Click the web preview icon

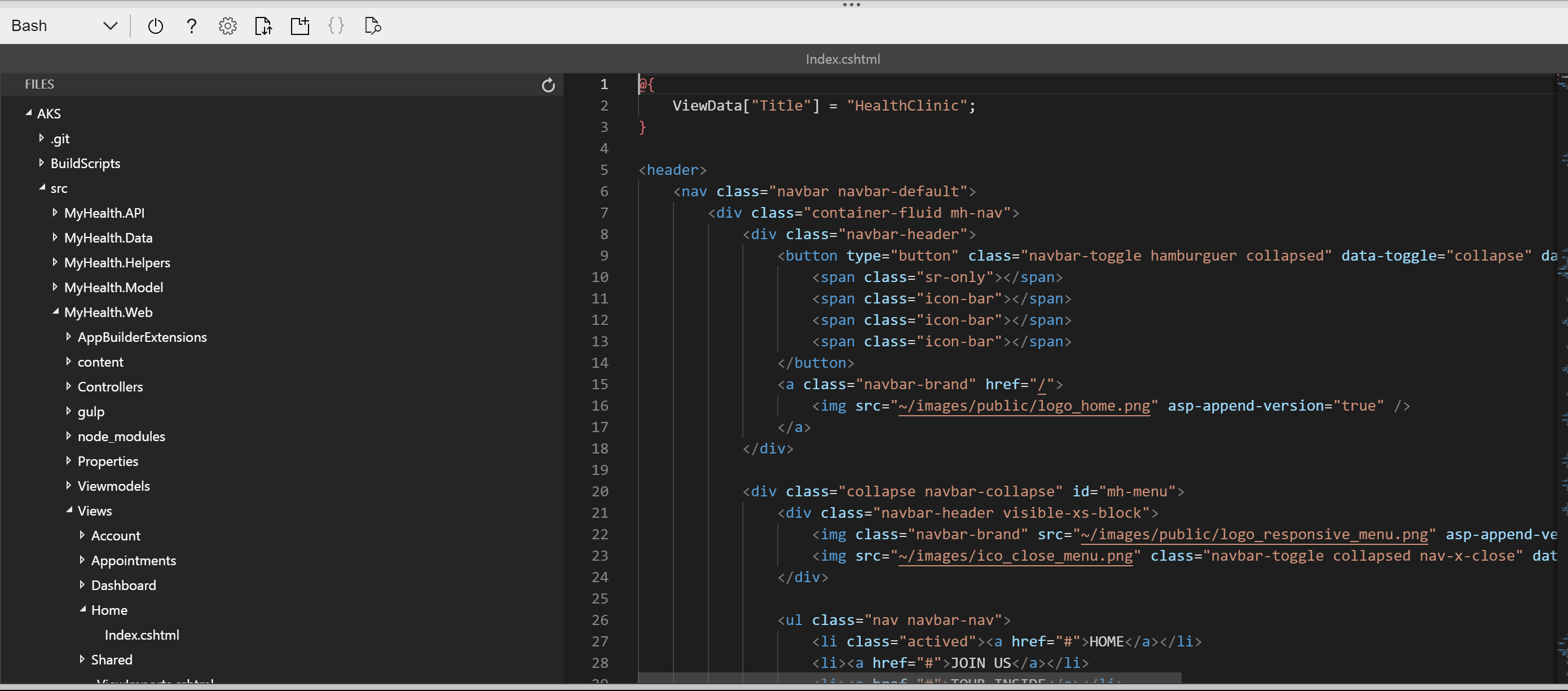[x=372, y=25]
